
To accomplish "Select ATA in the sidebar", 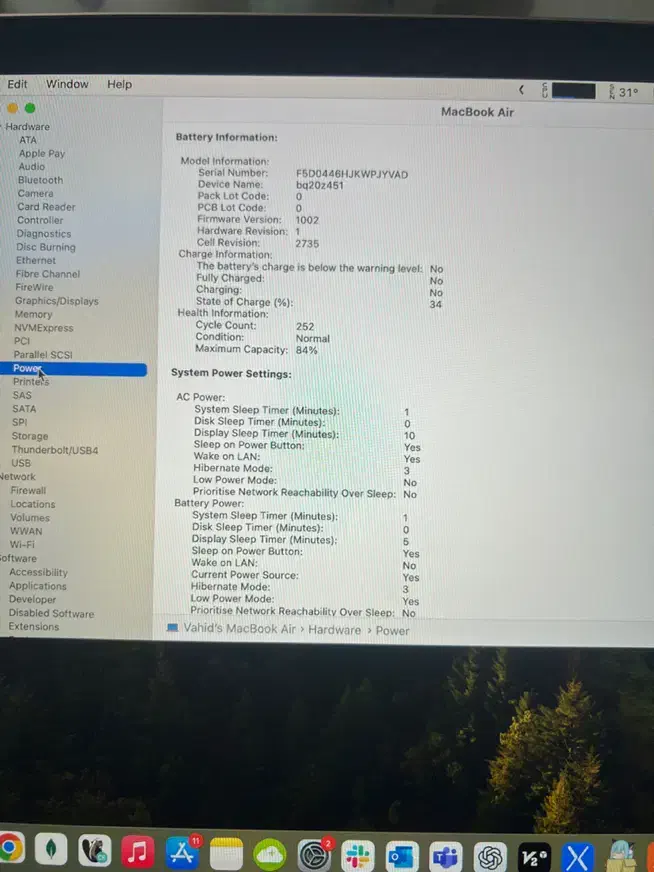I will click(x=28, y=140).
